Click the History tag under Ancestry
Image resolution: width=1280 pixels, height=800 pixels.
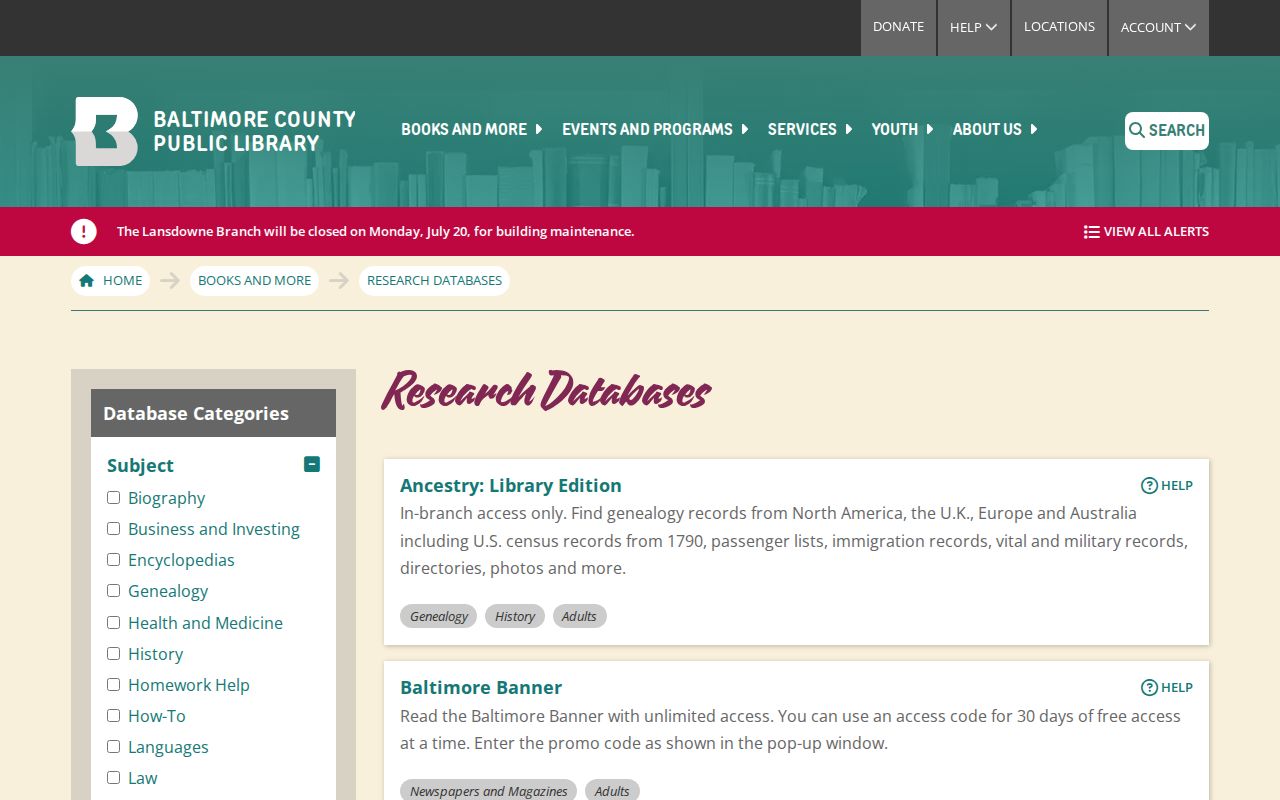(x=515, y=616)
